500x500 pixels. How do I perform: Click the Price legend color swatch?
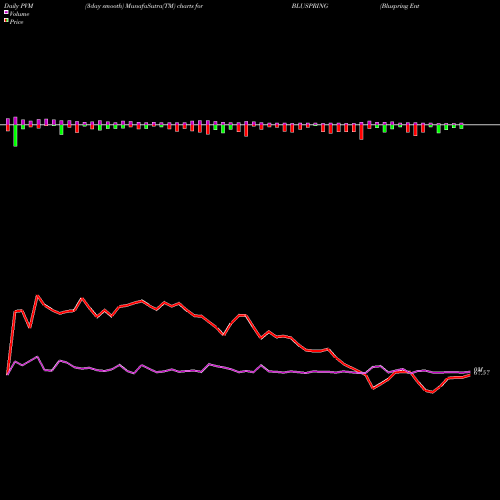(x=6, y=21)
